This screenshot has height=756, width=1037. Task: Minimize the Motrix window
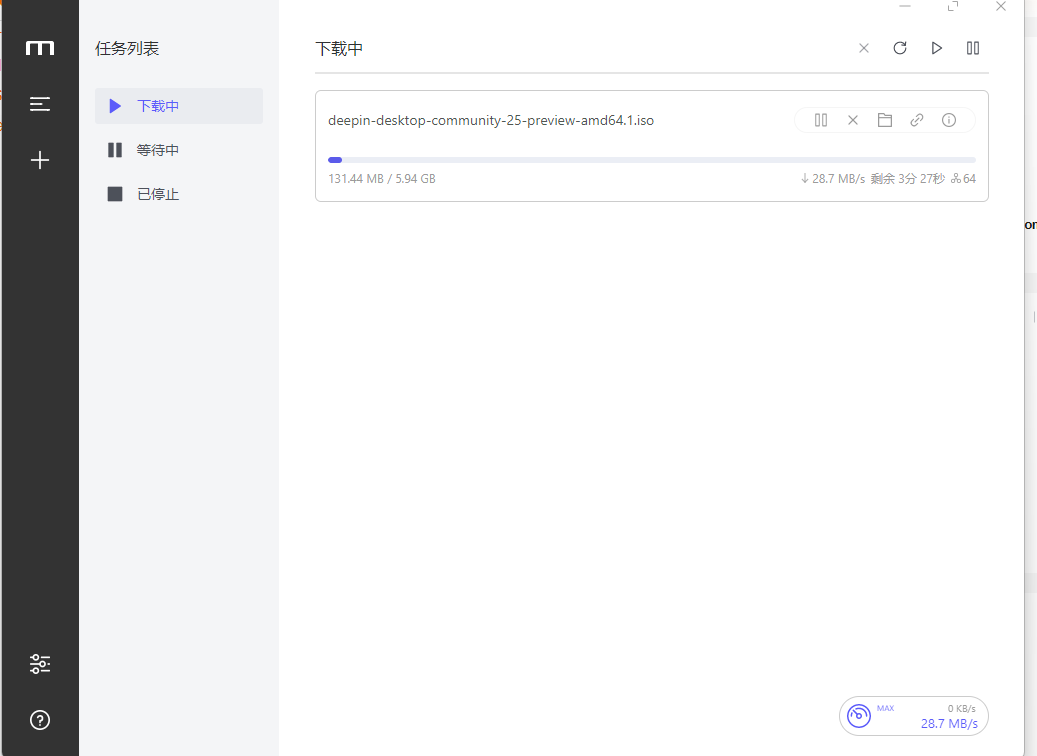(905, 7)
